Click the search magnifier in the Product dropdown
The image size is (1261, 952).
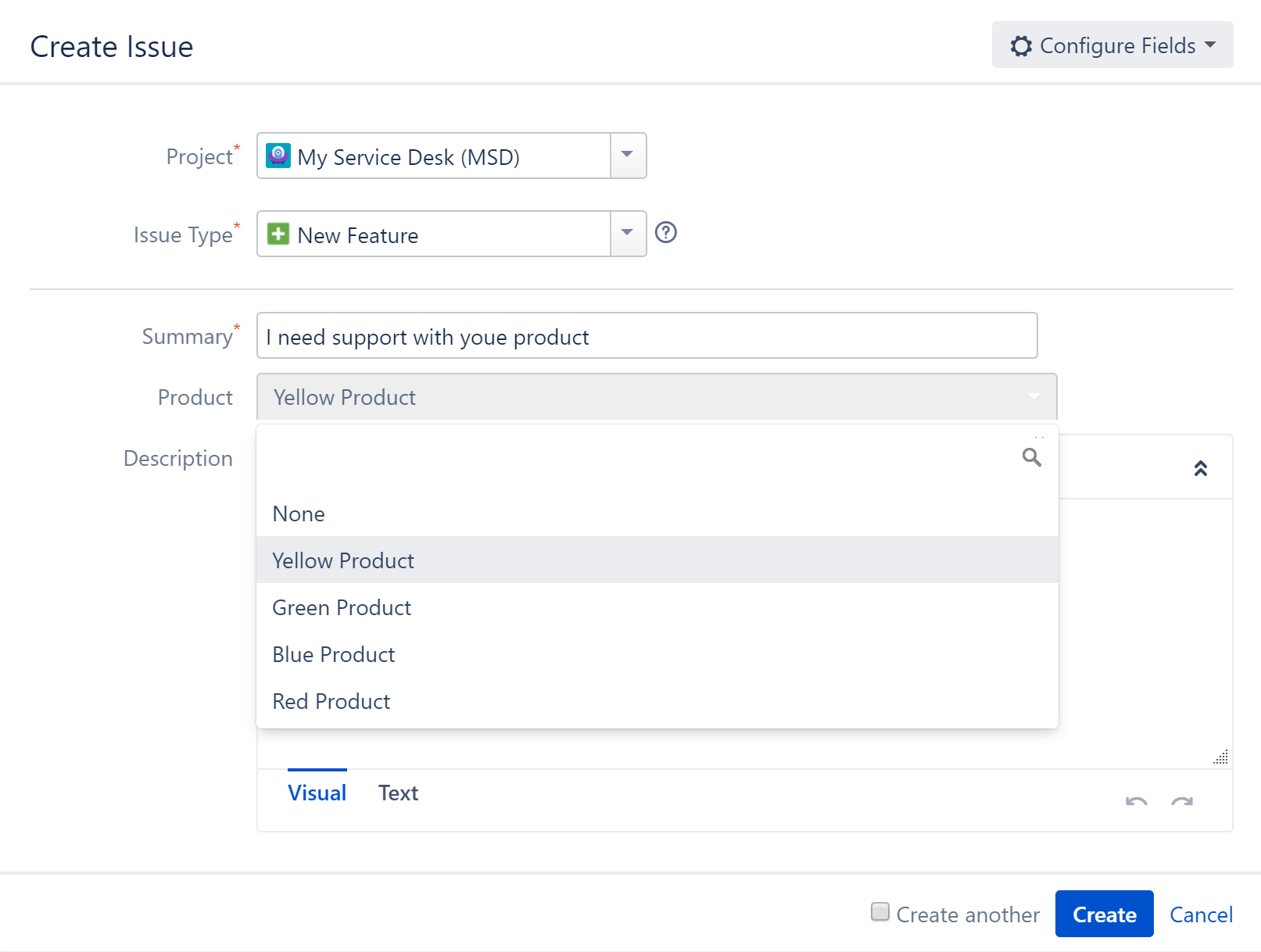pyautogui.click(x=1032, y=457)
